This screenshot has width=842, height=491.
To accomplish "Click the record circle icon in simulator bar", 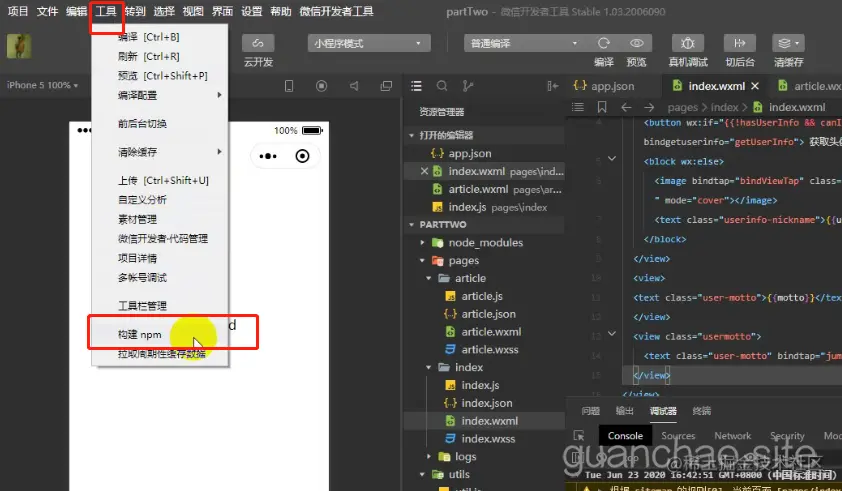I will click(x=321, y=86).
